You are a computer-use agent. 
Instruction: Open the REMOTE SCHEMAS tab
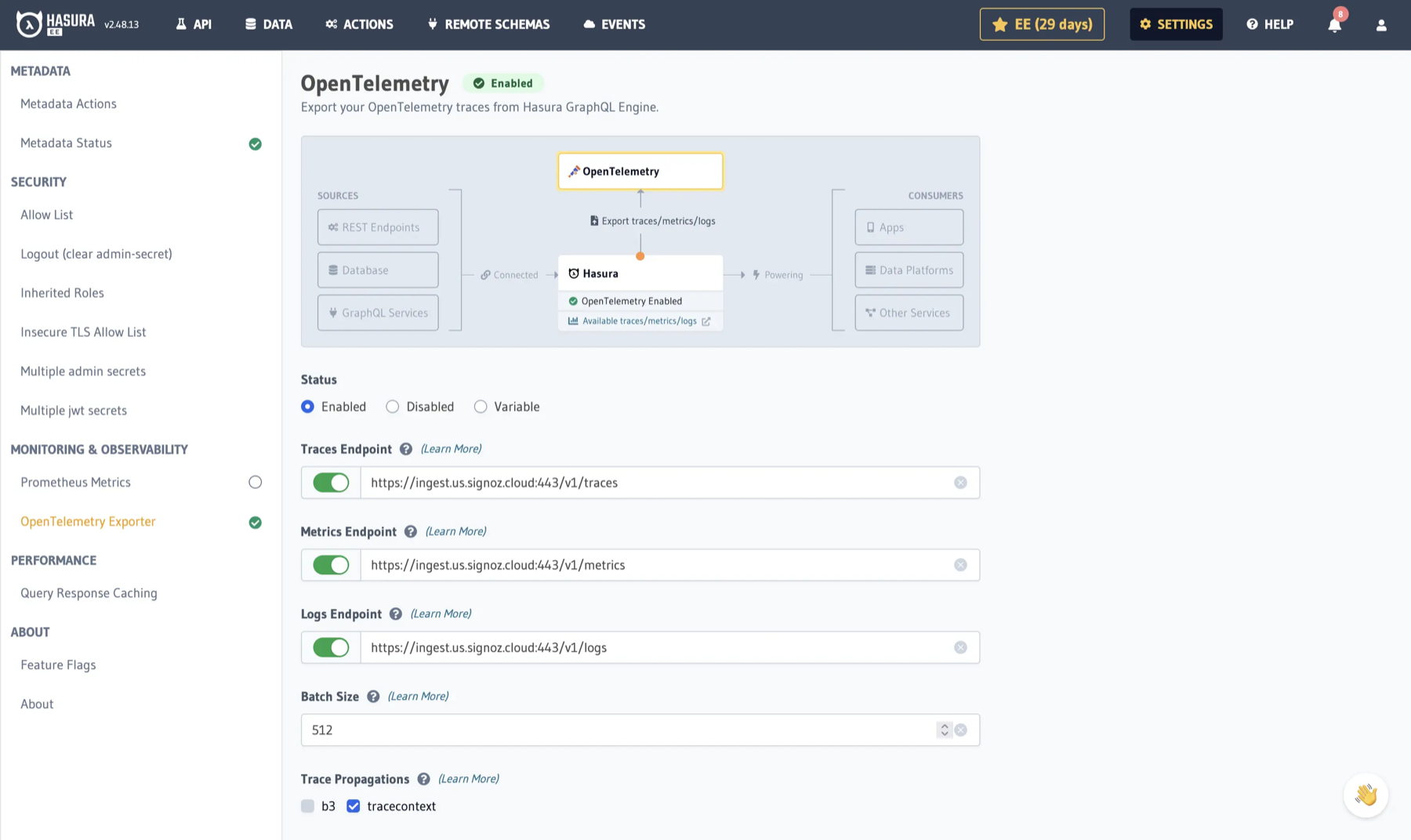coord(489,24)
